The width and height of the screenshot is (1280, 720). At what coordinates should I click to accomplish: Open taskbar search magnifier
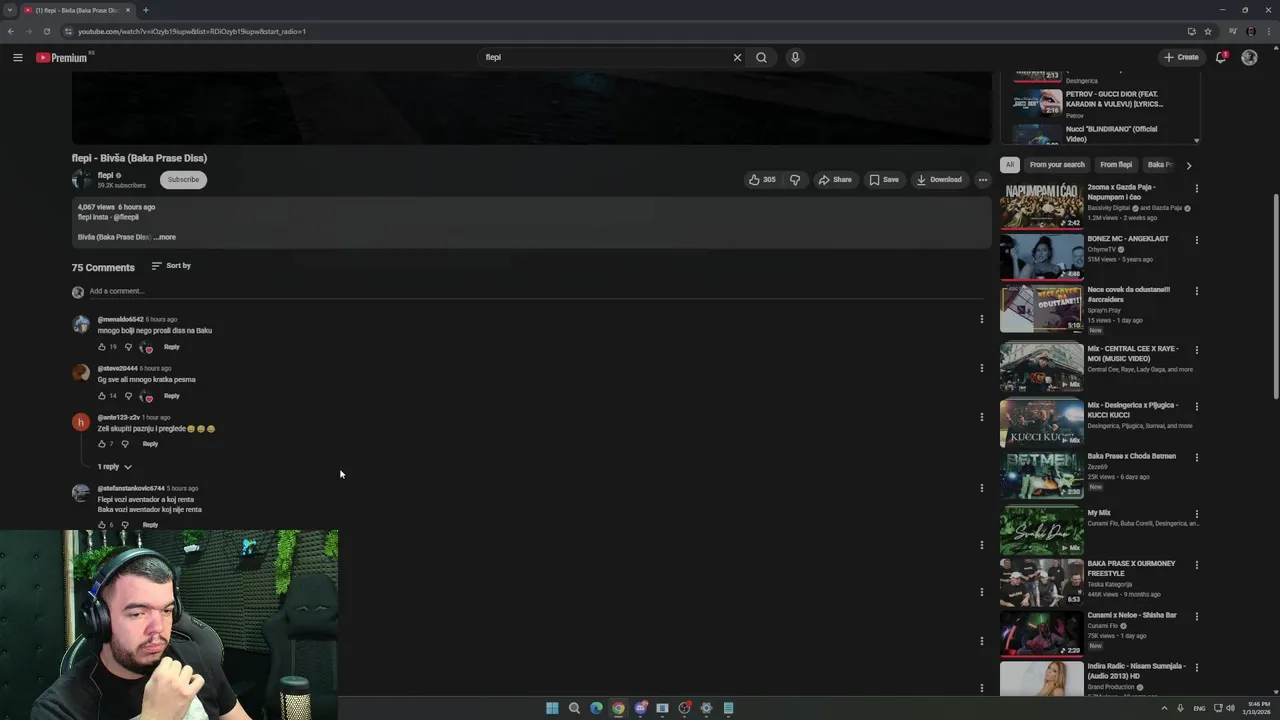pos(574,708)
